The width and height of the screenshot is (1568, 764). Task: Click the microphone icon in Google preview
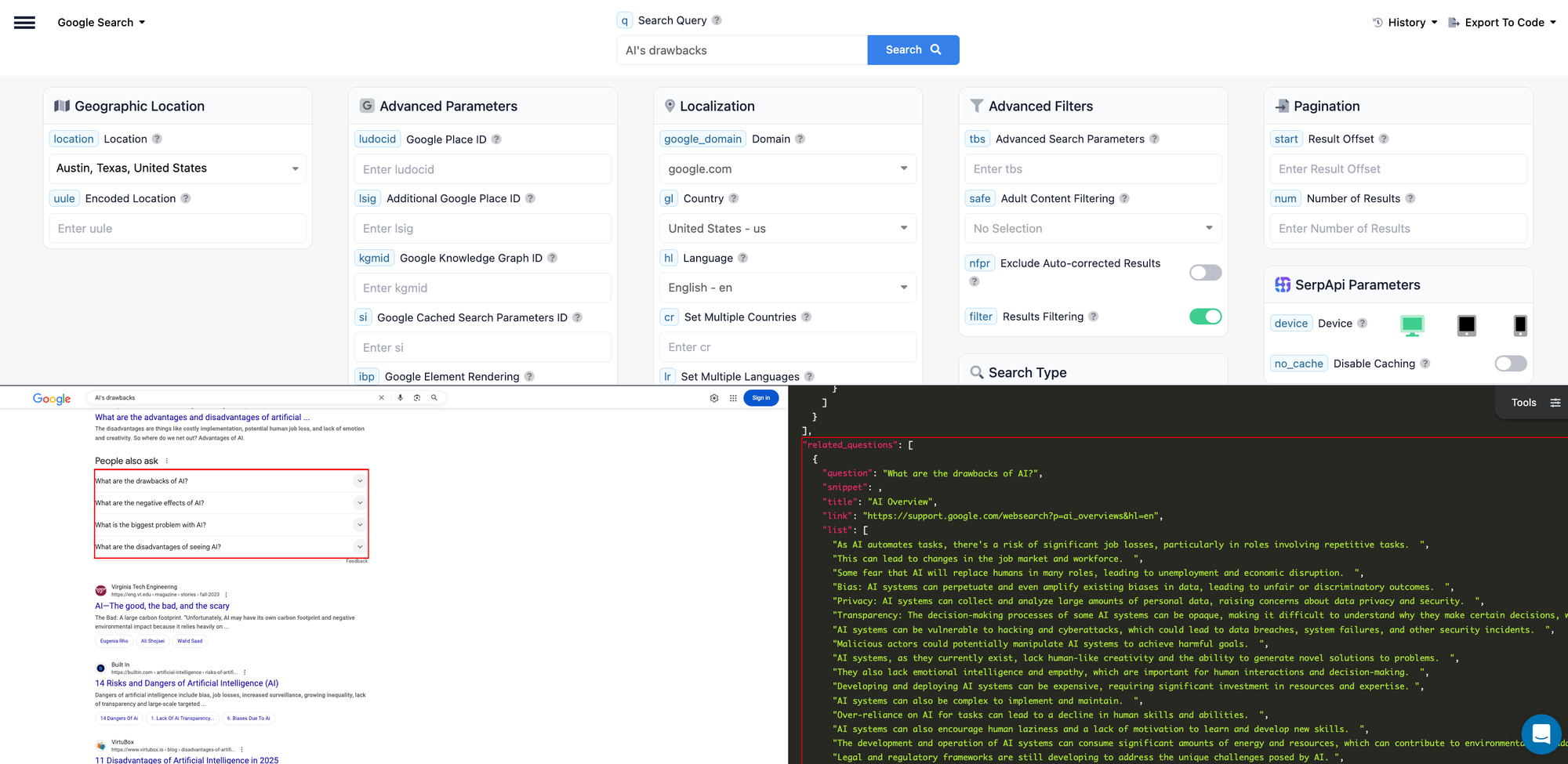tap(400, 398)
